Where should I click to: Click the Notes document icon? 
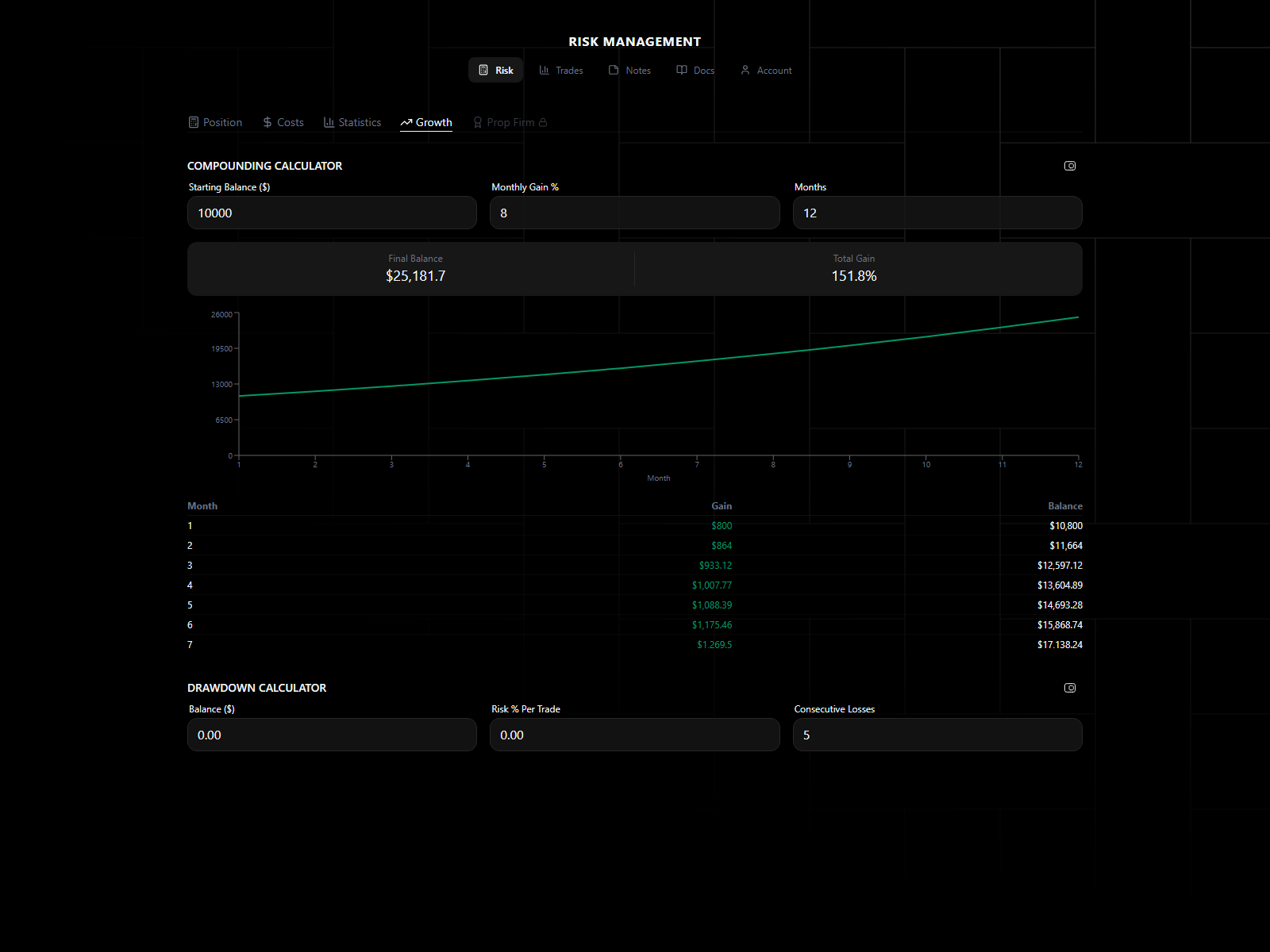tap(612, 71)
